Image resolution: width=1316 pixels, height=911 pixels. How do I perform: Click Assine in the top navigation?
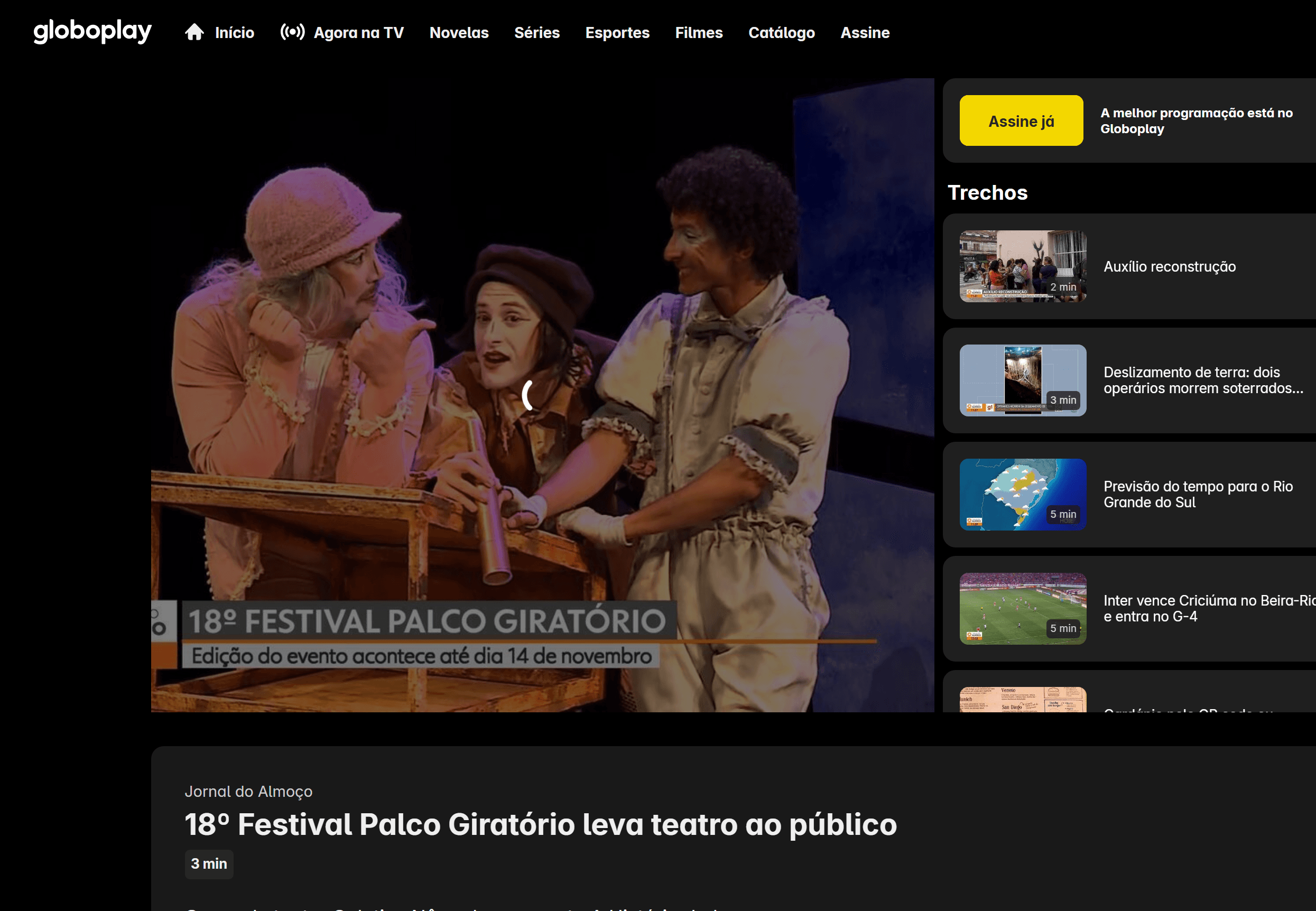pyautogui.click(x=865, y=33)
